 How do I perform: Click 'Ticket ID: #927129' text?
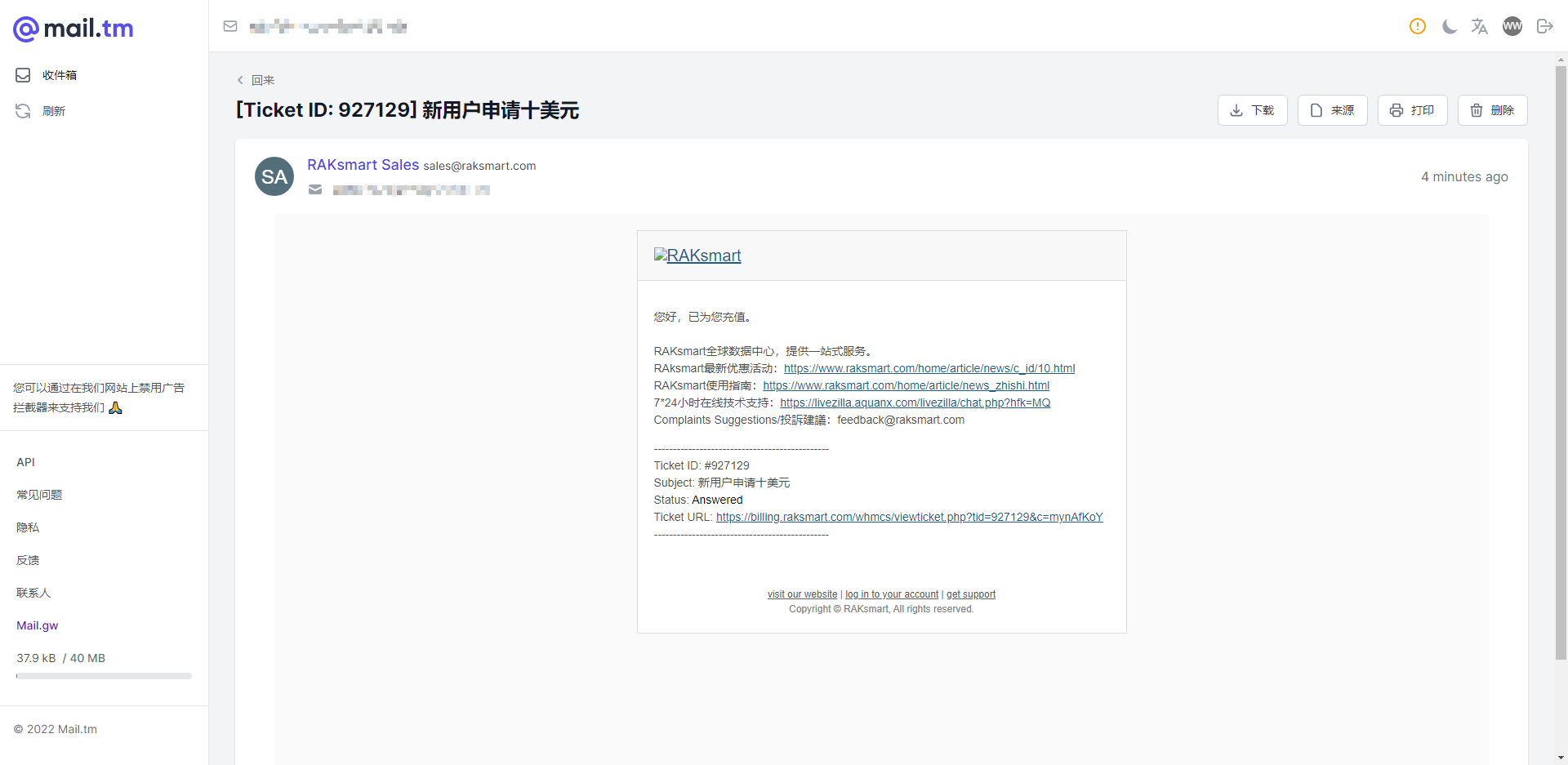click(x=702, y=465)
